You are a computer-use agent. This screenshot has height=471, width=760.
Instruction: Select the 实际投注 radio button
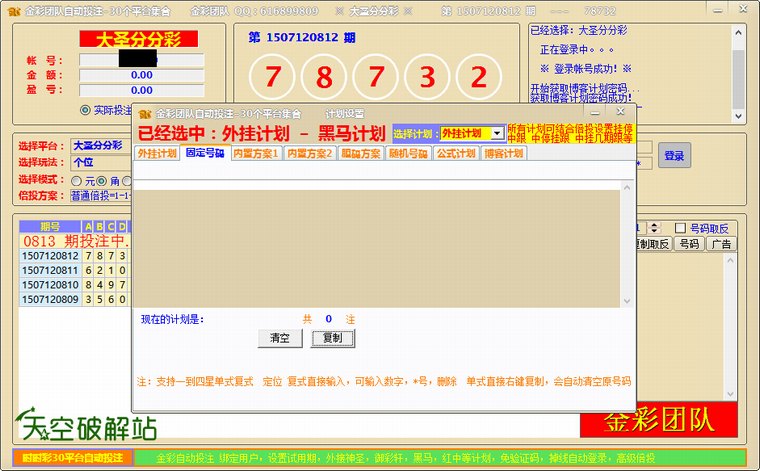click(86, 110)
